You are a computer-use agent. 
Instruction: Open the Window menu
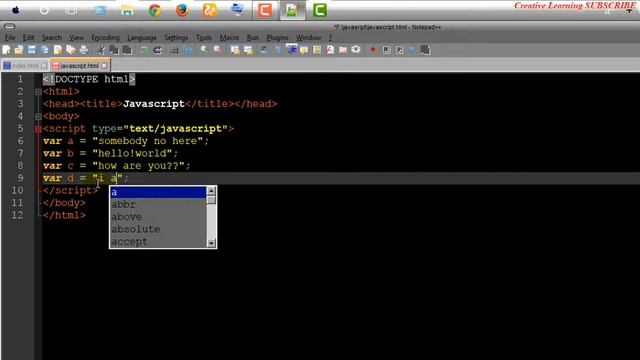[309, 38]
